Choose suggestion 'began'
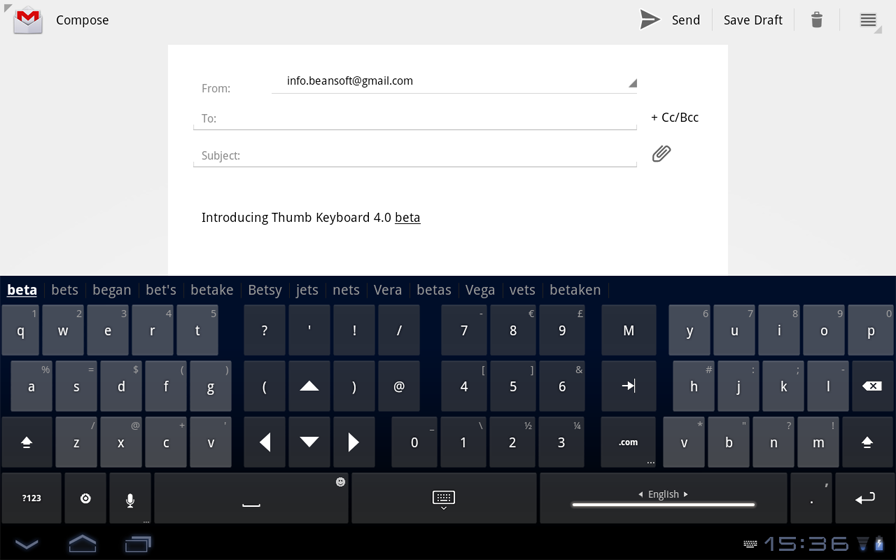This screenshot has width=896, height=560. point(112,290)
